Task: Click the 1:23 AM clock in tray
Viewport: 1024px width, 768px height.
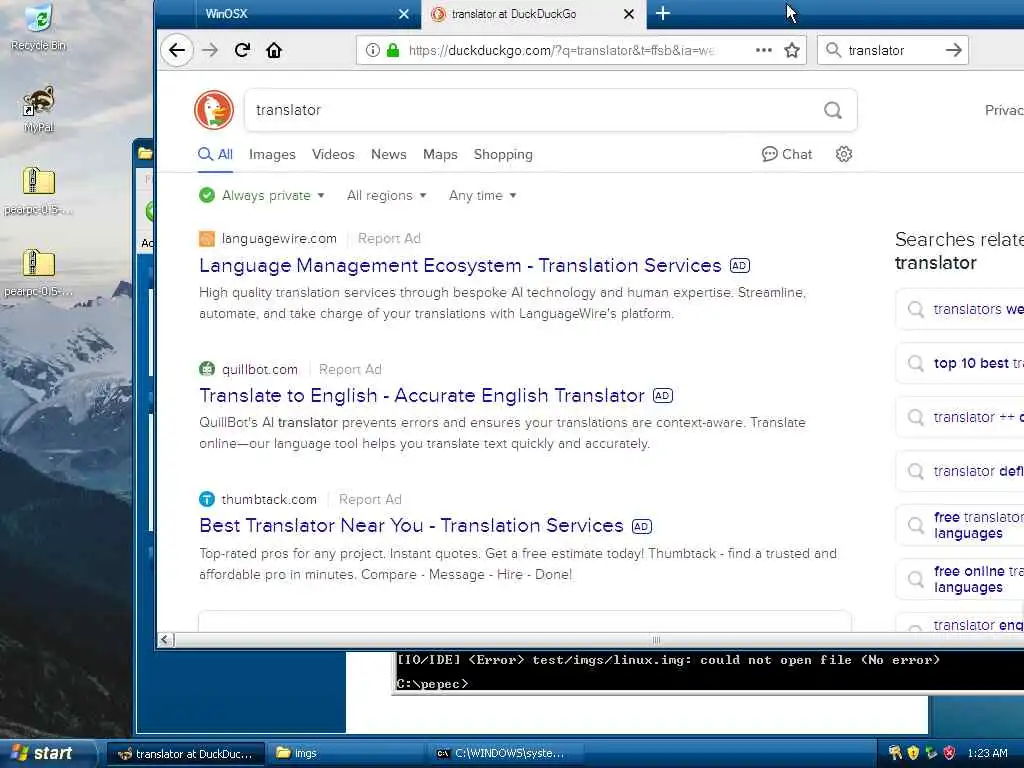Action: pyautogui.click(x=987, y=753)
